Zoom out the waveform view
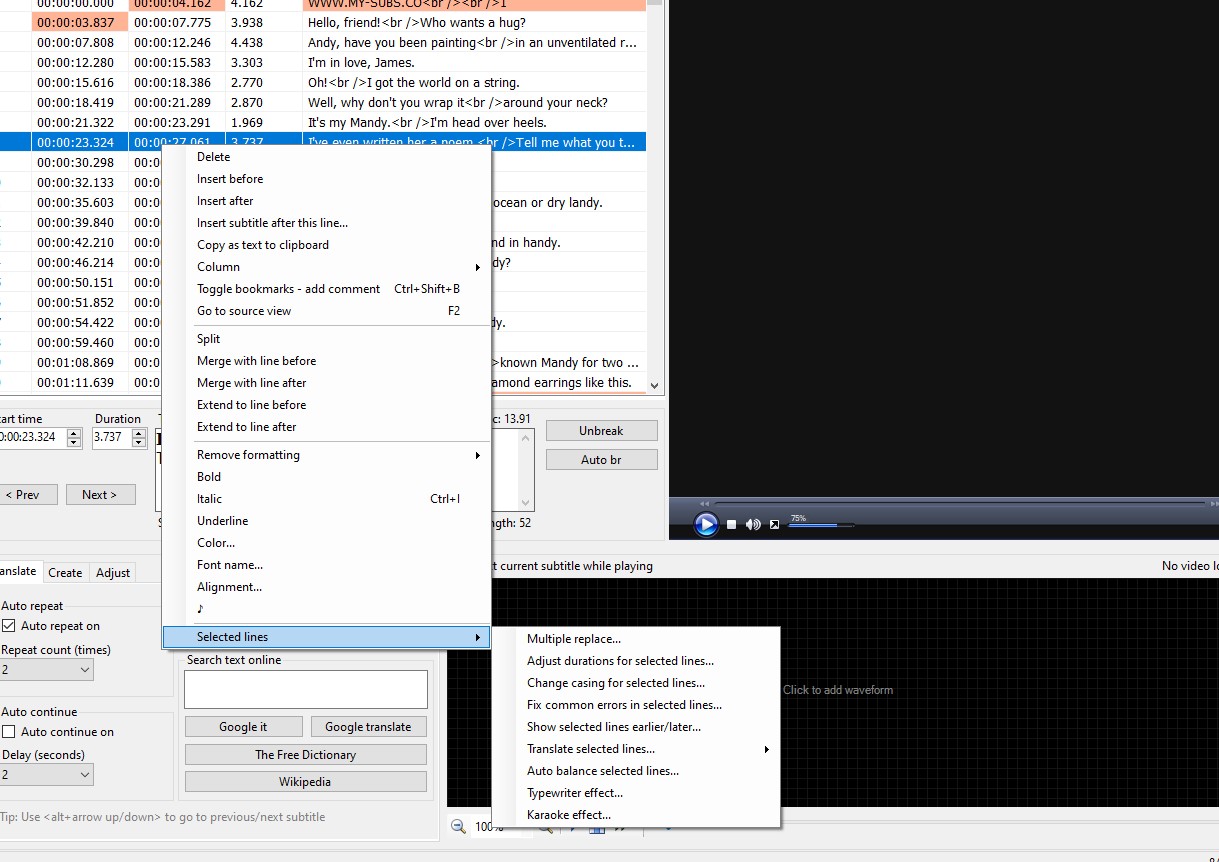 coord(458,827)
